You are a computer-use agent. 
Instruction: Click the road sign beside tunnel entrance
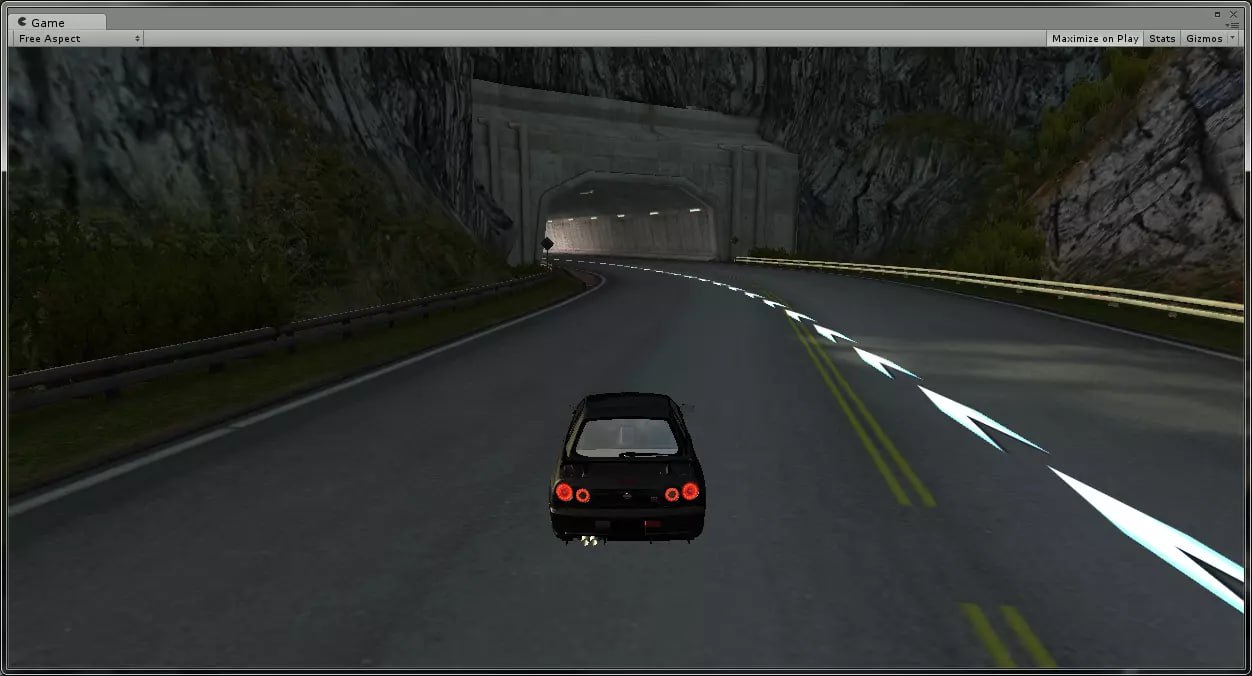(547, 244)
